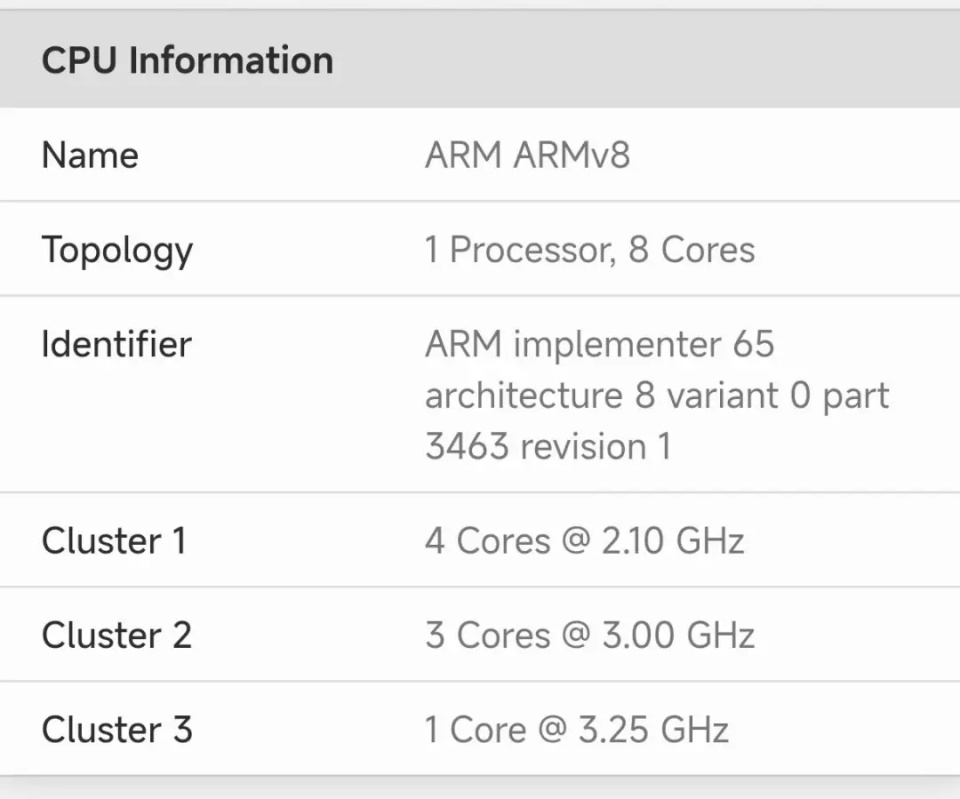Click the CPU Information section header
The width and height of the screenshot is (960, 799).
tap(187, 60)
